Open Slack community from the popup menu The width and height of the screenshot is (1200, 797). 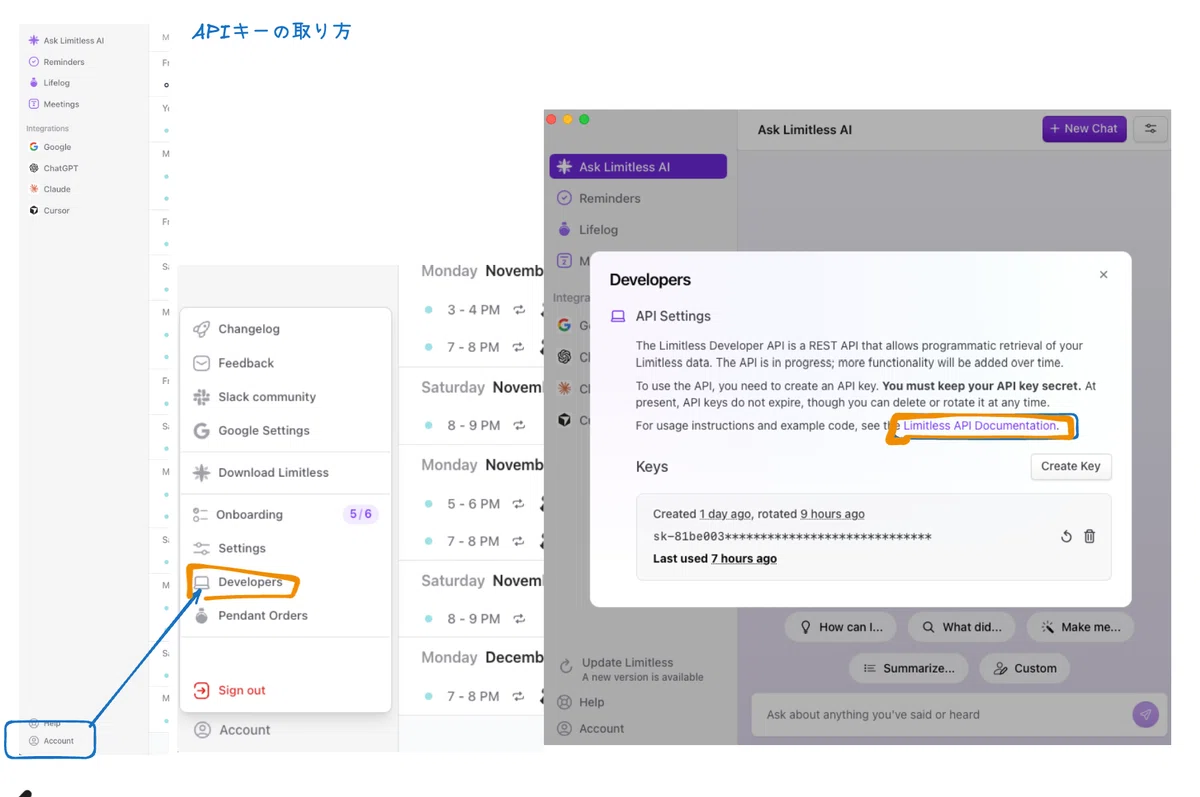(285, 397)
